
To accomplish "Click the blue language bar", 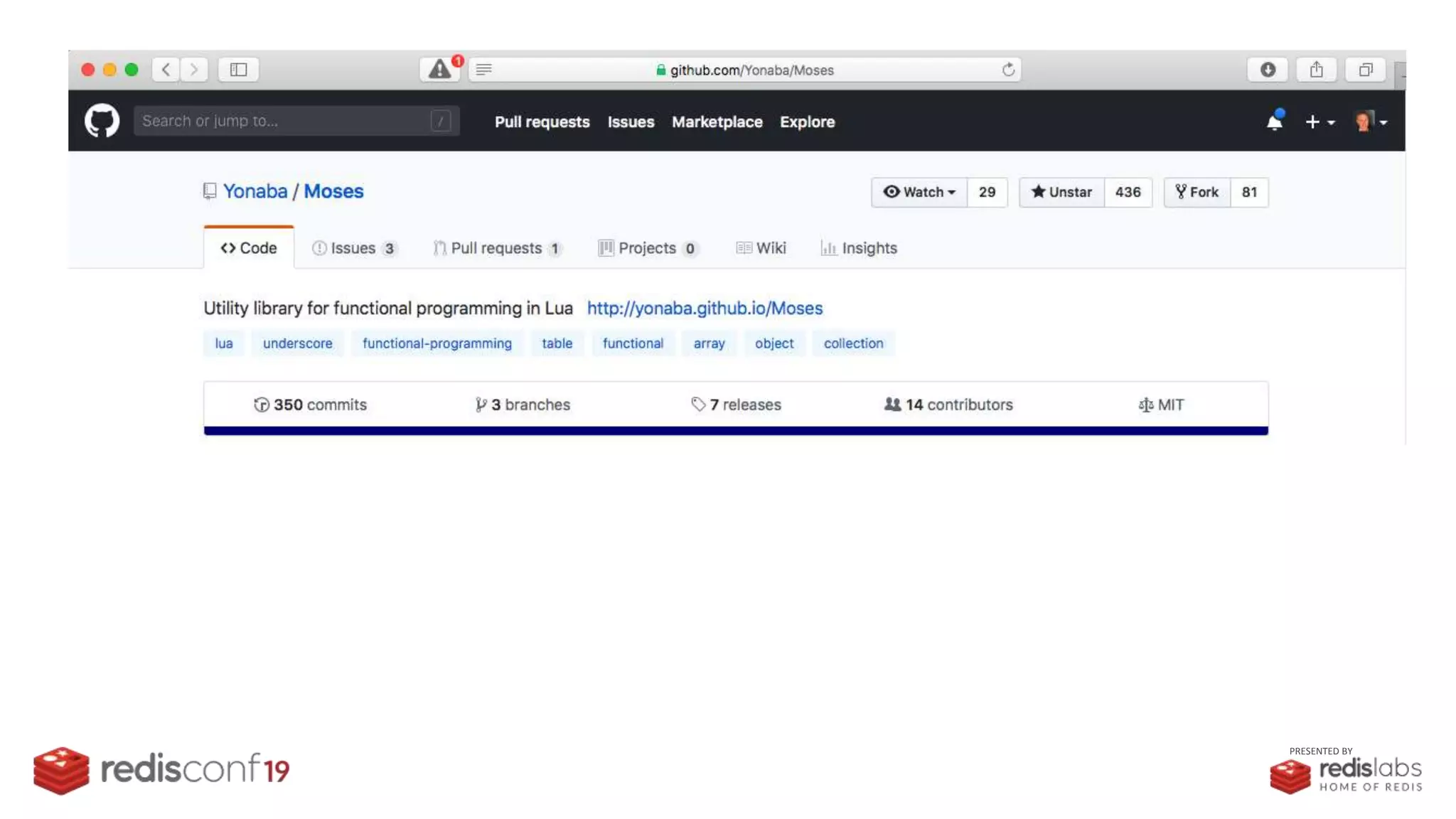I will pos(735,431).
